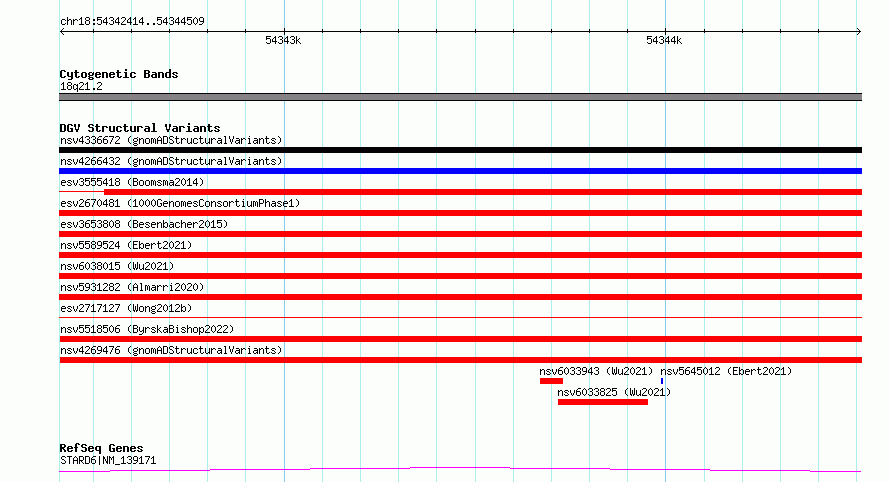Select variant label esv3555418 (Boomsma2014)
This screenshot has width=890, height=482.
click(132, 182)
